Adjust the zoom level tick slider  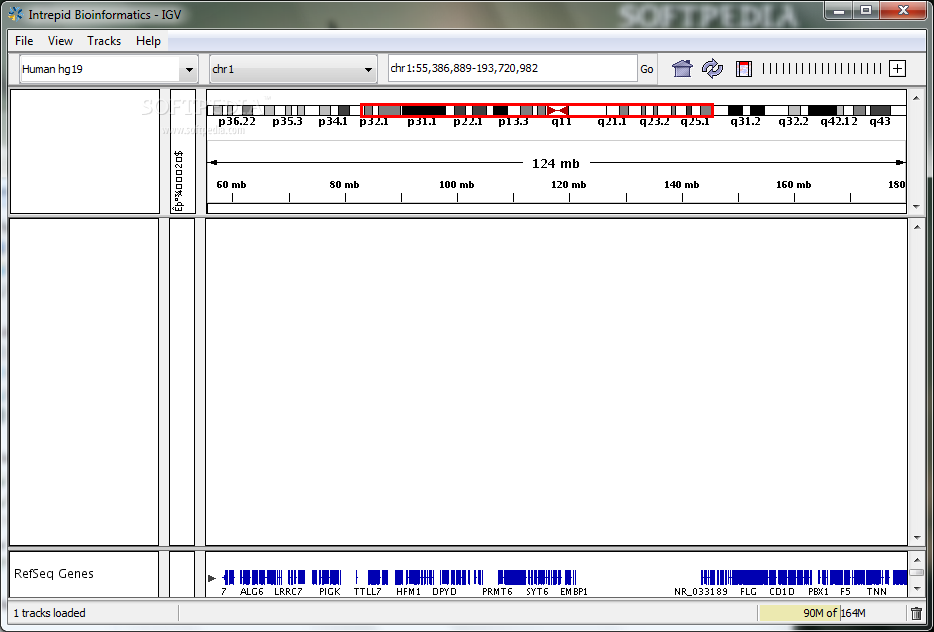(823, 69)
